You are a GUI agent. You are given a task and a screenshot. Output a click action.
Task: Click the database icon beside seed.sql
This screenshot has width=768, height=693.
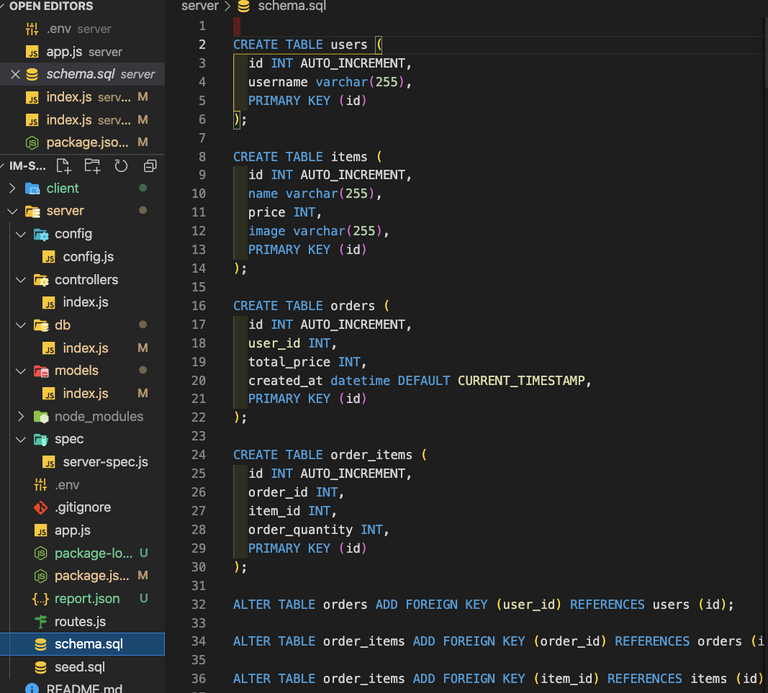pos(41,667)
